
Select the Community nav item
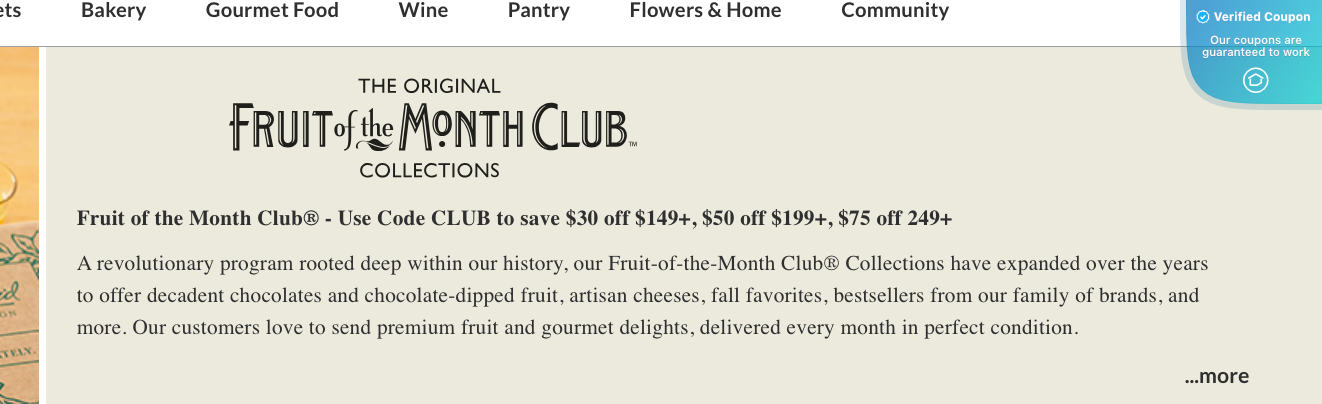(x=895, y=11)
